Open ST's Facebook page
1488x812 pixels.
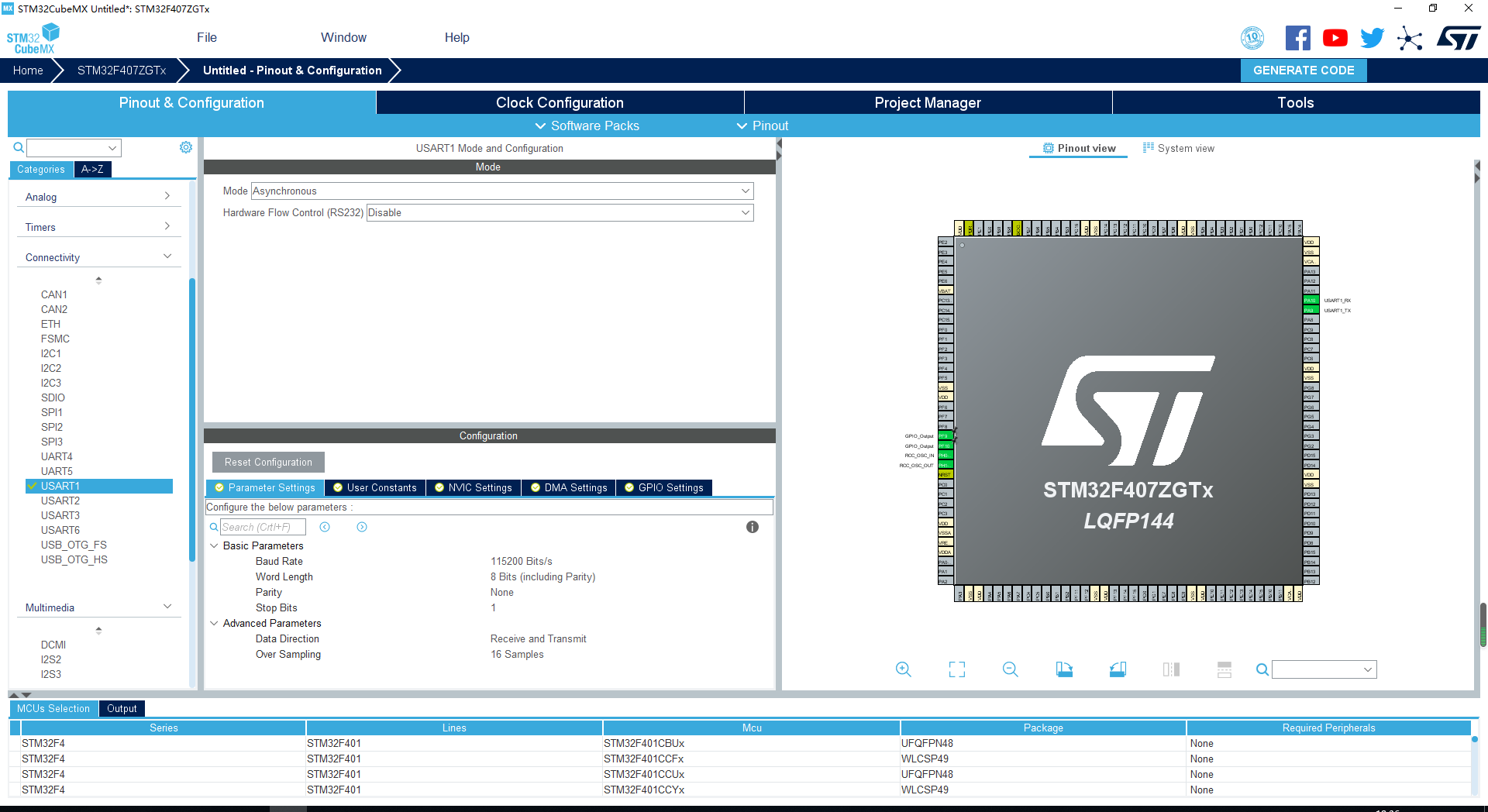(1298, 36)
